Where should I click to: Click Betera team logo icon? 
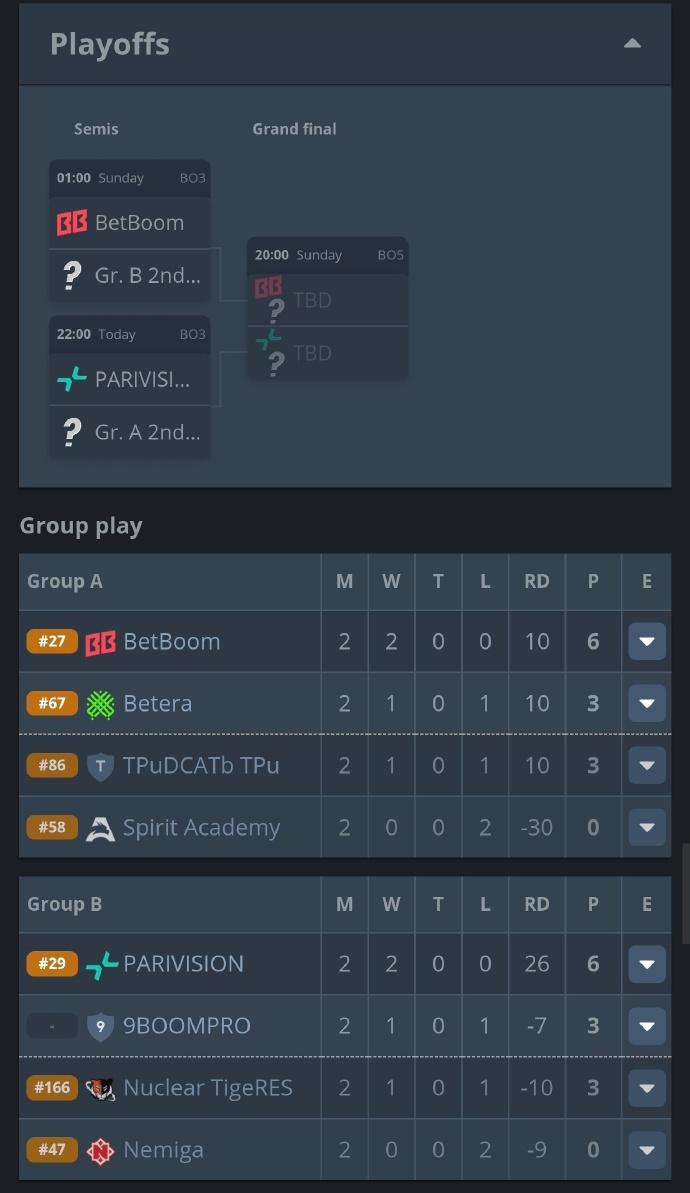[x=101, y=704]
